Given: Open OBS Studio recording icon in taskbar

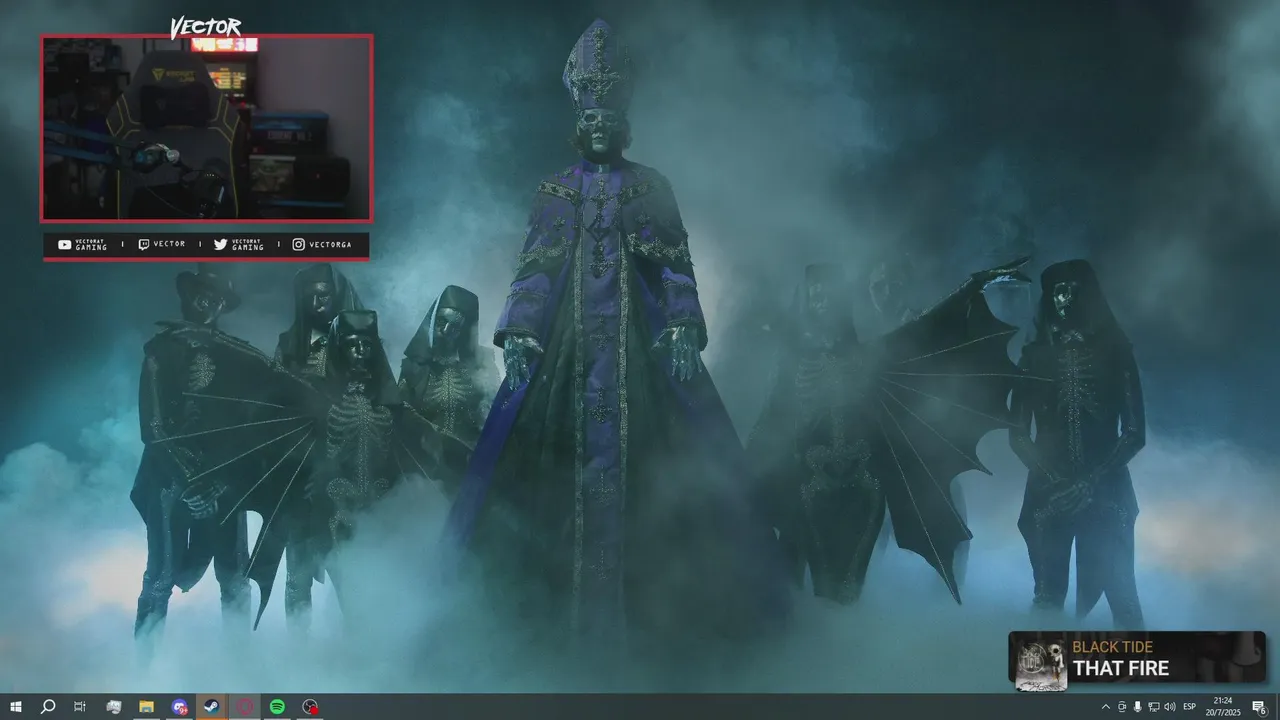Looking at the screenshot, I should [x=310, y=707].
